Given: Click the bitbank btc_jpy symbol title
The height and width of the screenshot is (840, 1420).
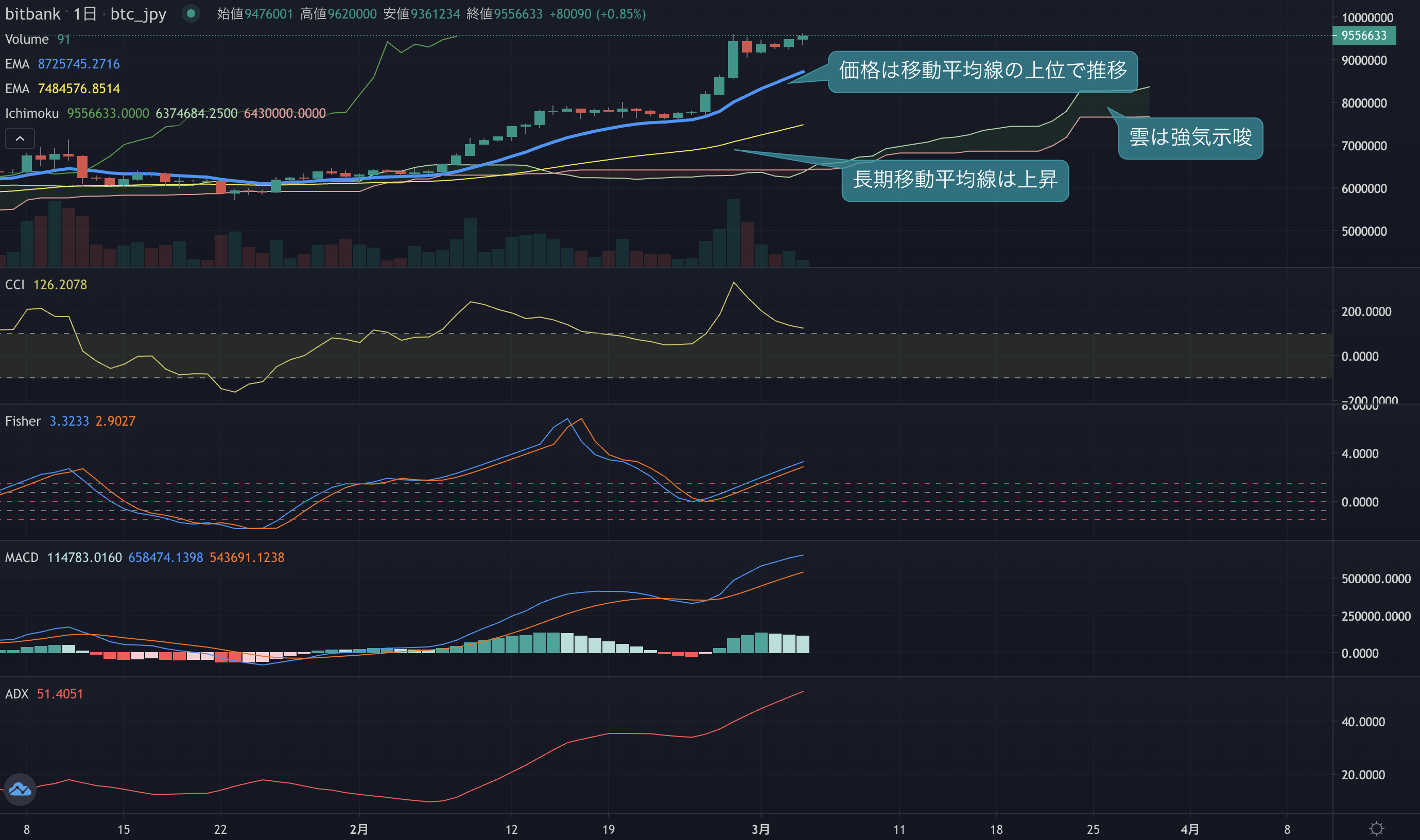Looking at the screenshot, I should [85, 13].
